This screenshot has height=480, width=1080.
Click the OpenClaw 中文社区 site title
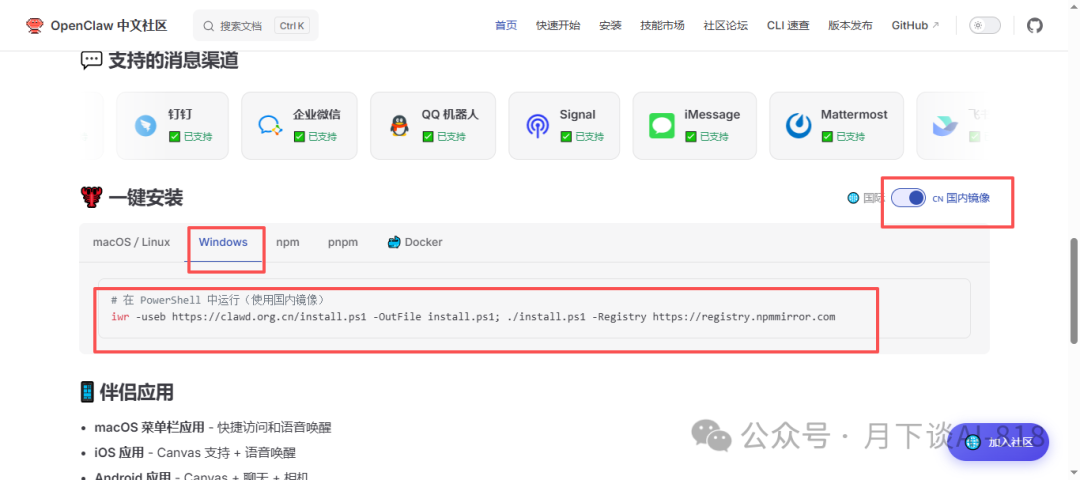pos(109,25)
